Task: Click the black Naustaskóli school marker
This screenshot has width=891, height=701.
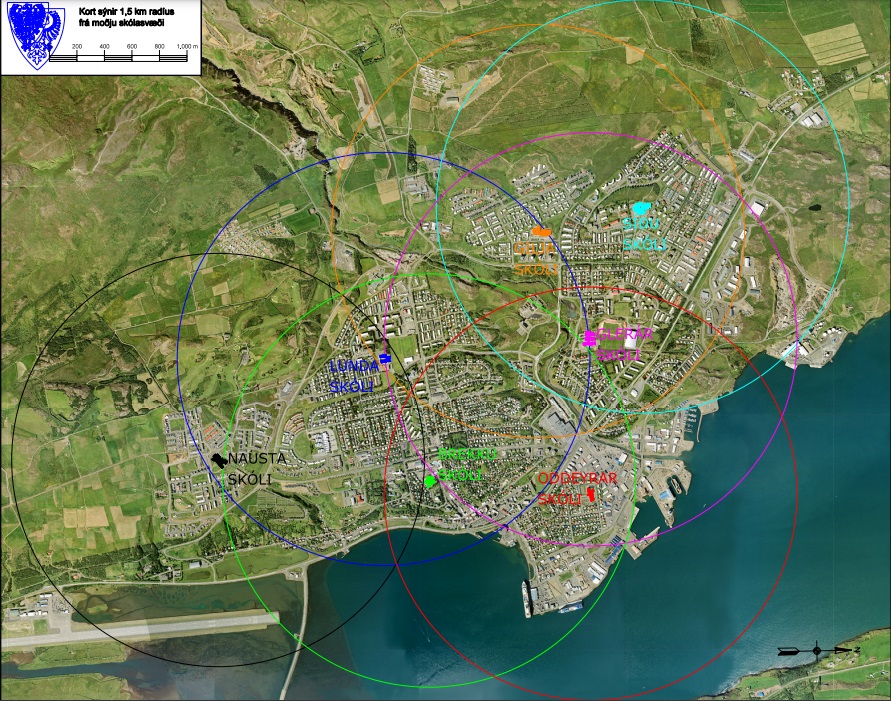Action: pos(219,460)
